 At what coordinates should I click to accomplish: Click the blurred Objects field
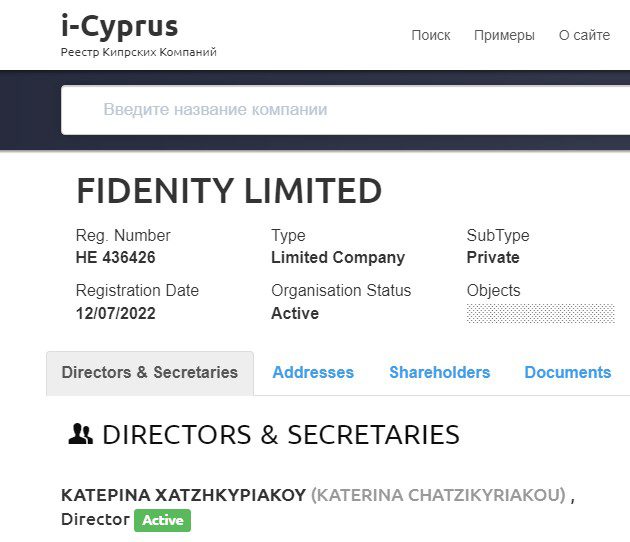(540, 313)
